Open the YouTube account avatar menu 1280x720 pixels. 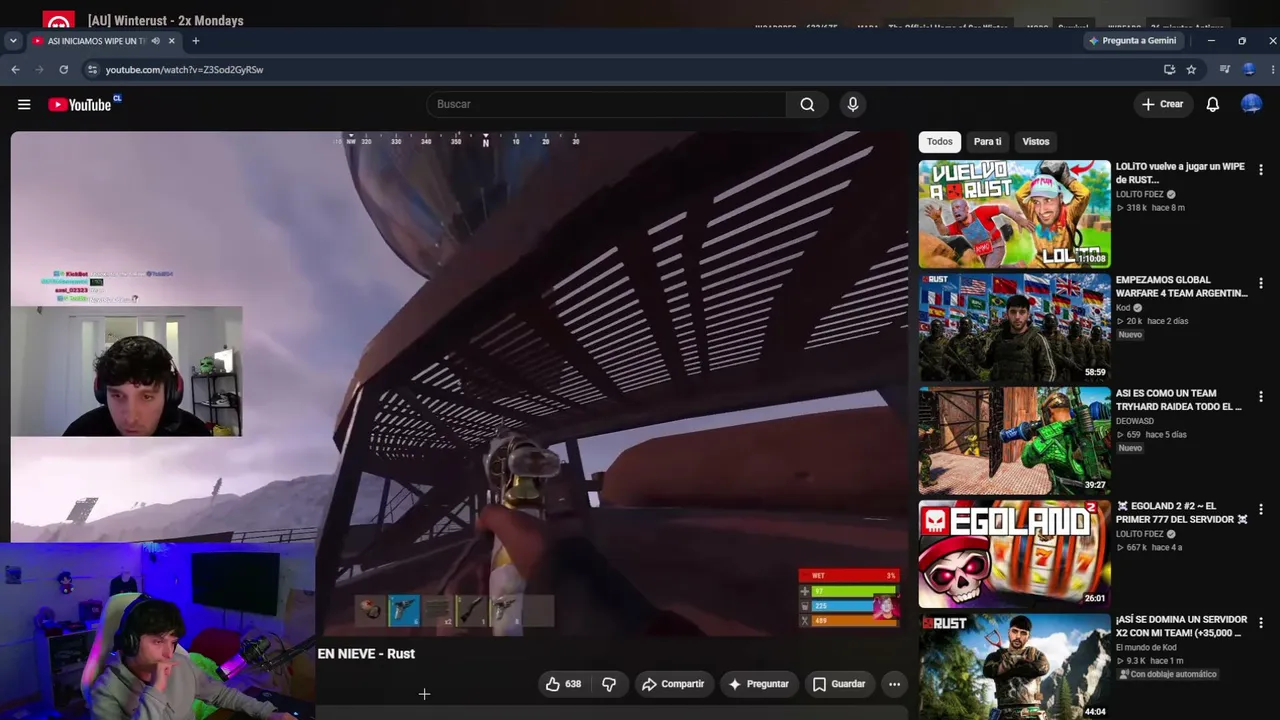click(1251, 104)
